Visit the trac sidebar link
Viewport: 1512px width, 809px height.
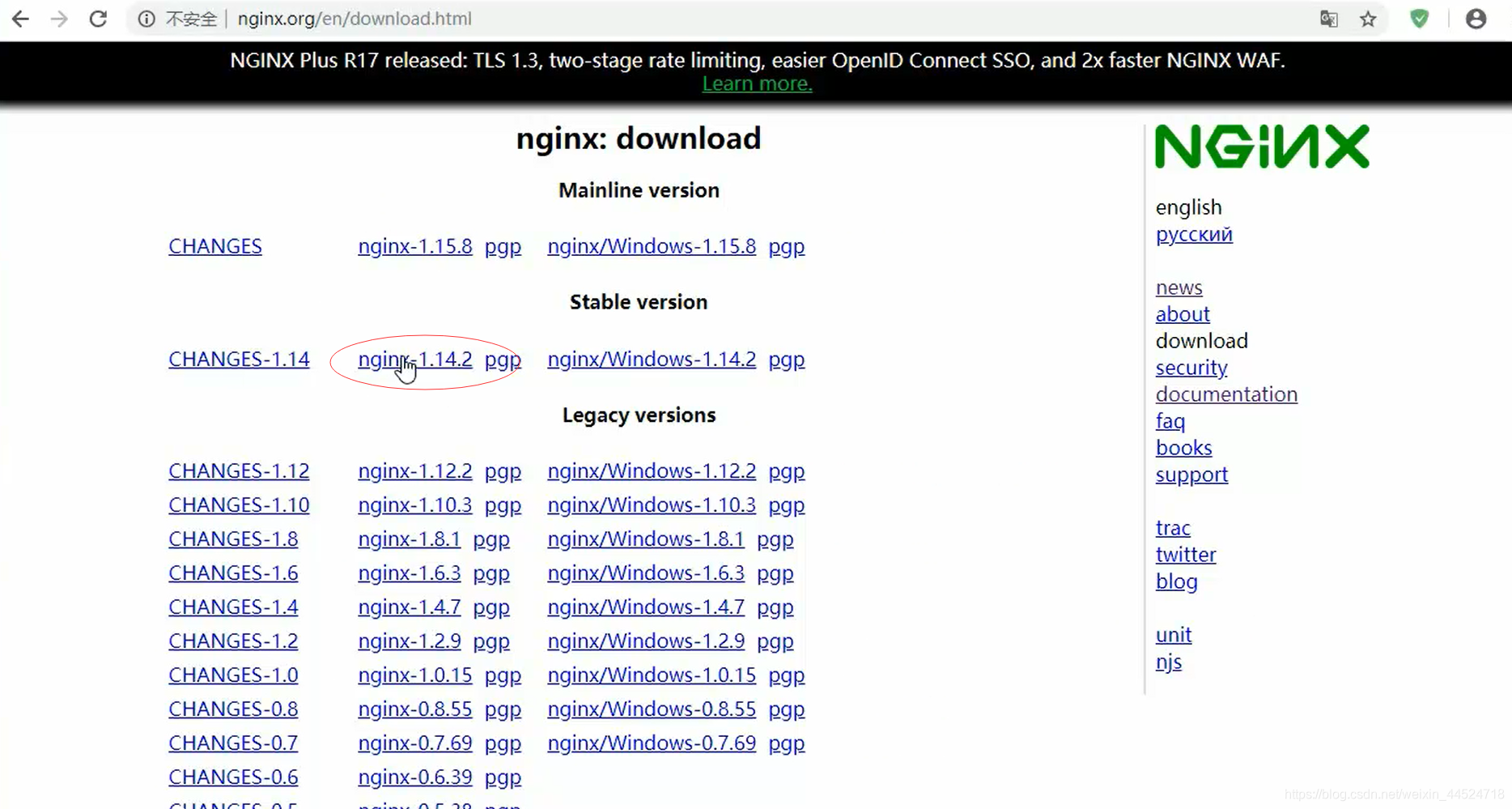tap(1173, 528)
